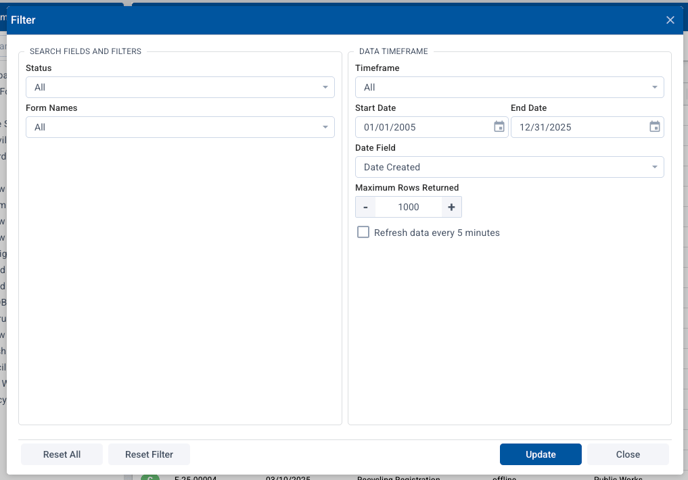The width and height of the screenshot is (688, 480).
Task: Click the Status dropdown arrow
Action: [x=326, y=88]
